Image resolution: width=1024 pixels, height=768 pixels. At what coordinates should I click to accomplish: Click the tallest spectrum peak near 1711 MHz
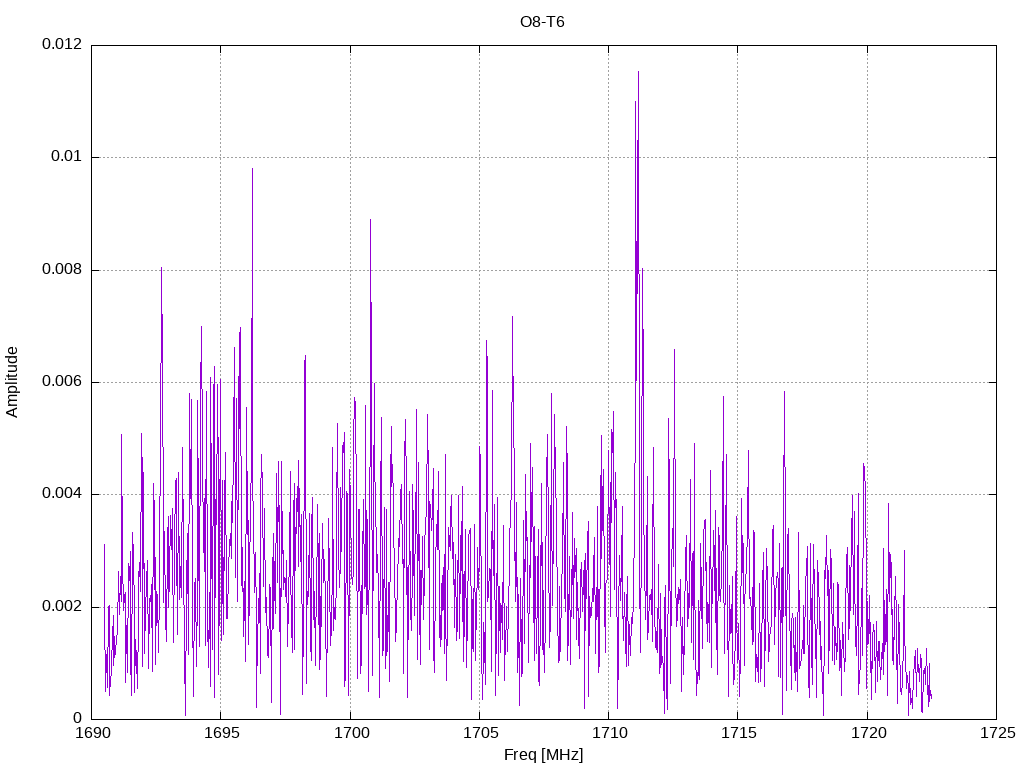pos(638,72)
